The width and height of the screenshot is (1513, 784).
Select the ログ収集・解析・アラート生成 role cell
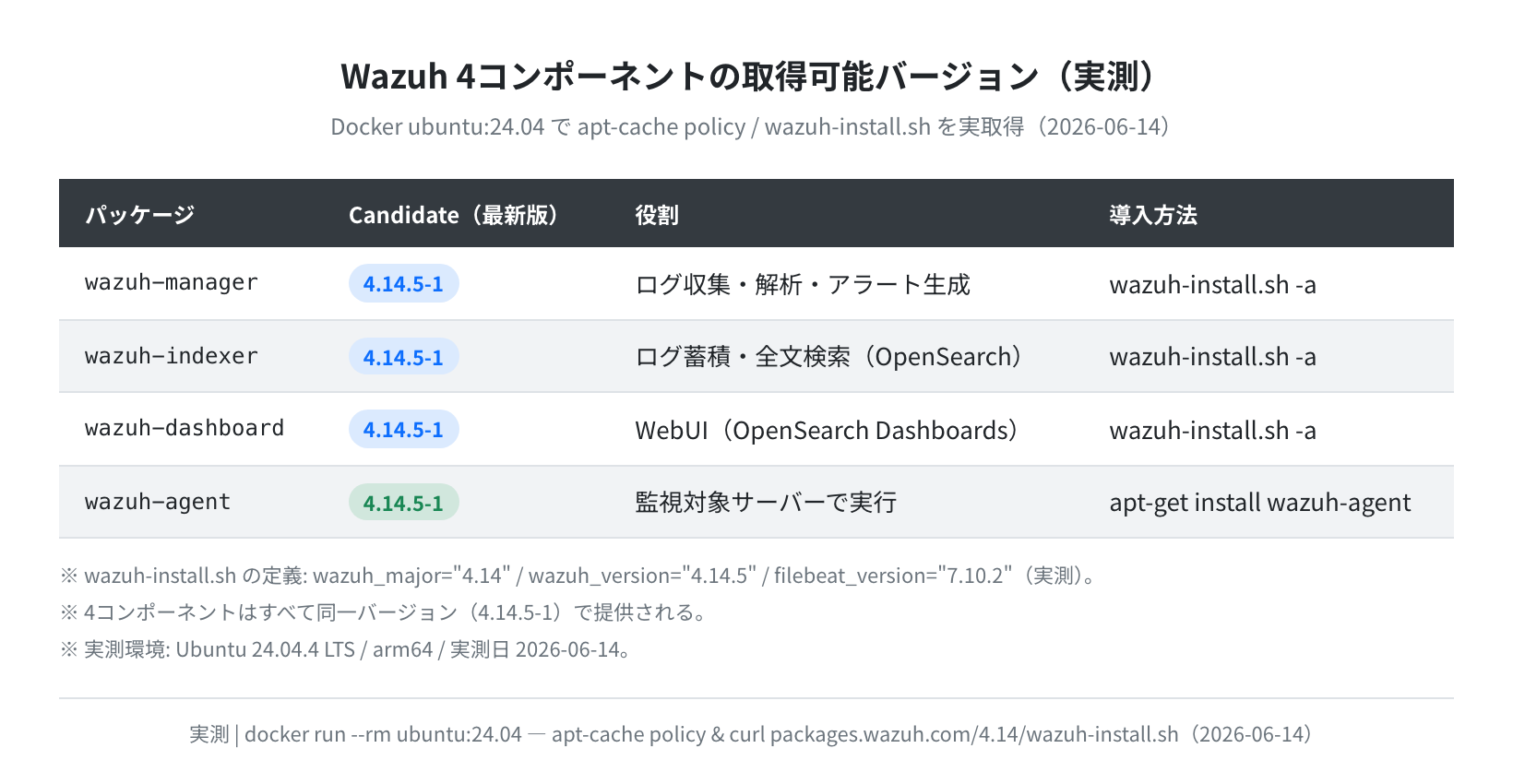tap(803, 284)
